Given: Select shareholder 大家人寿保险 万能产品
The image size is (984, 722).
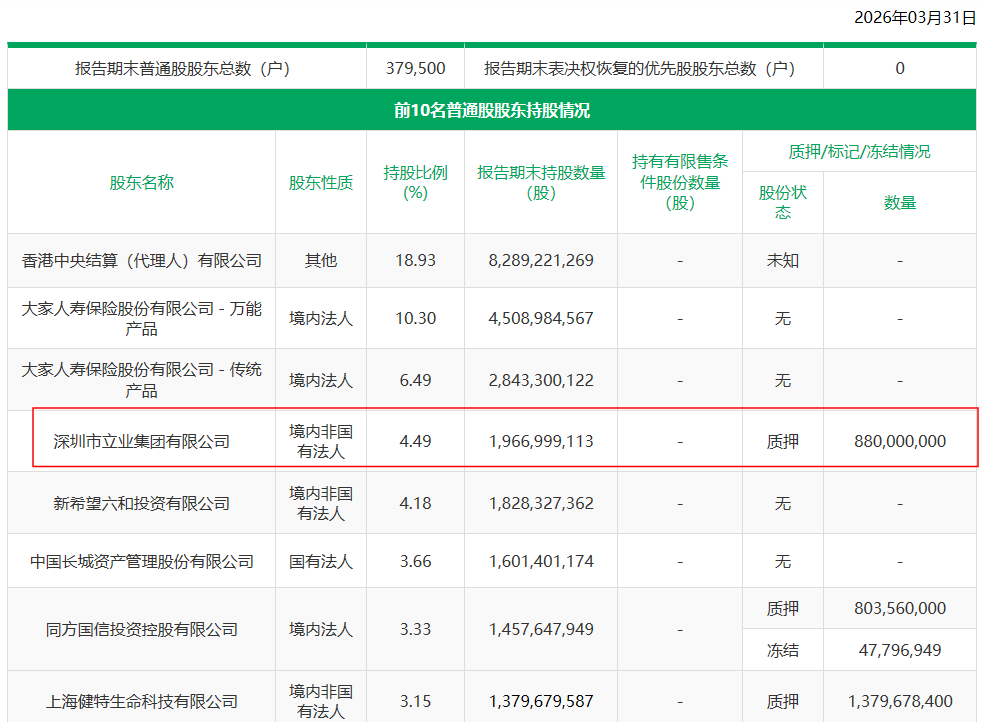Looking at the screenshot, I should 141,319.
